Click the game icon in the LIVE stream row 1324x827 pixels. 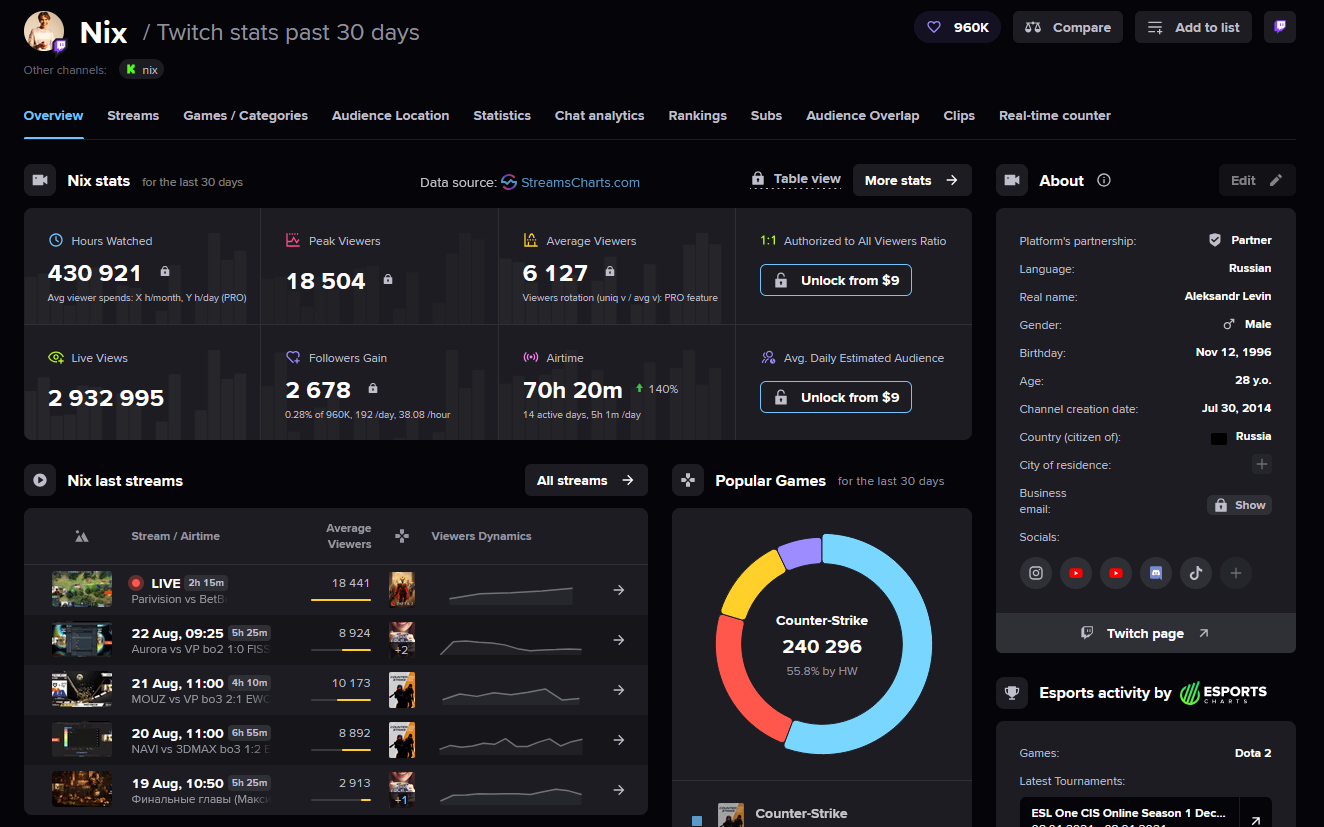[402, 590]
